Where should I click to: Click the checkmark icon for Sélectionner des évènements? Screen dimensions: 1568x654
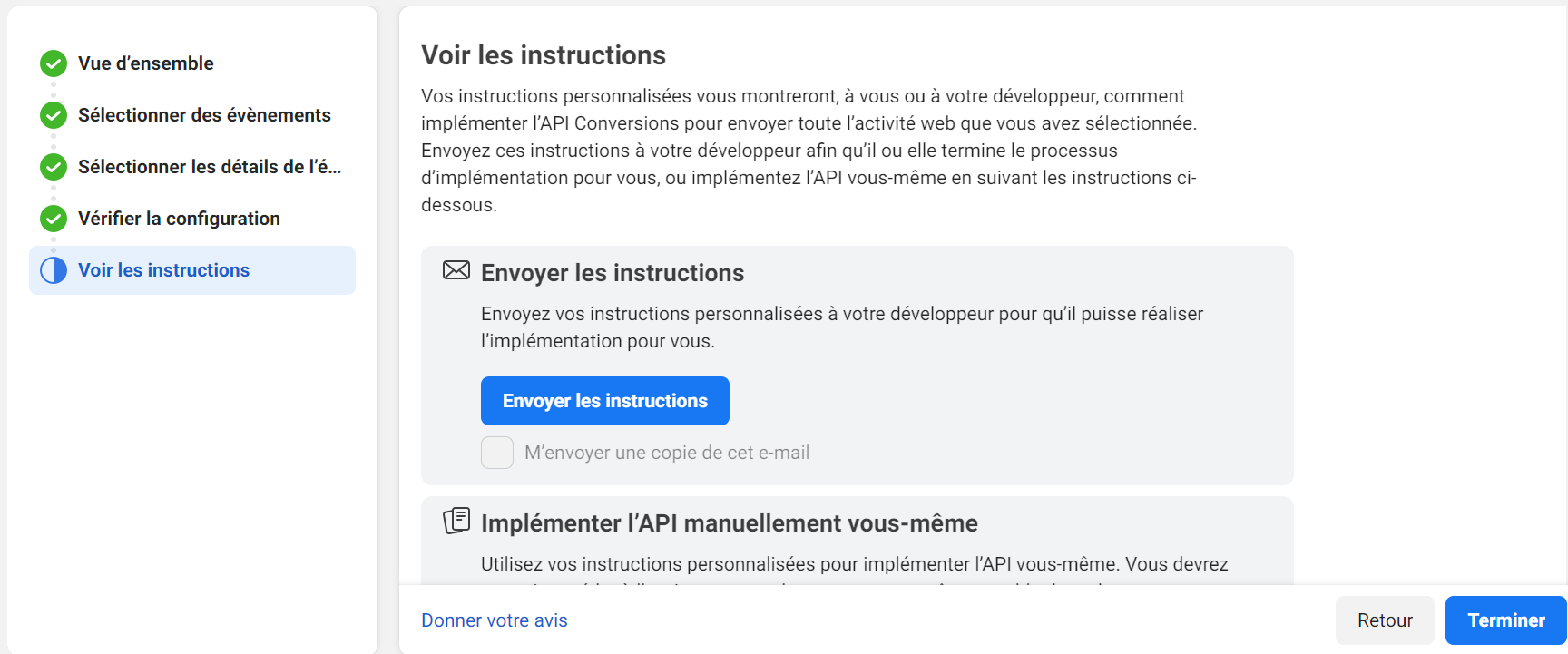pos(54,115)
